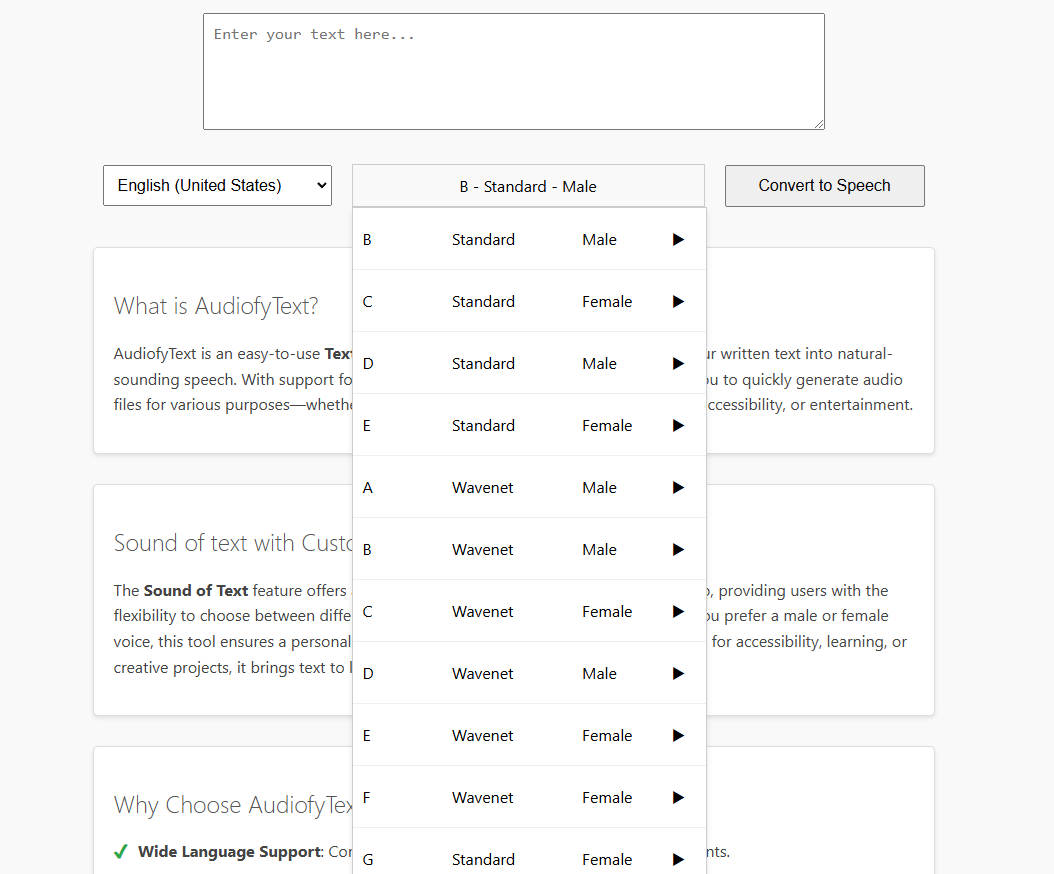Click the Why Choose AudiofyText heading
1054x874 pixels.
[233, 805]
